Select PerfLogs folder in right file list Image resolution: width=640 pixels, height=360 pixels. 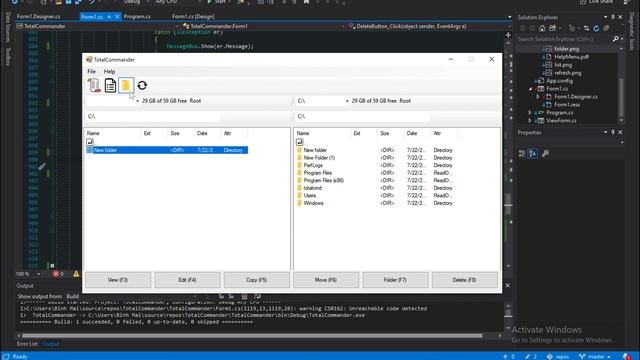pos(313,165)
